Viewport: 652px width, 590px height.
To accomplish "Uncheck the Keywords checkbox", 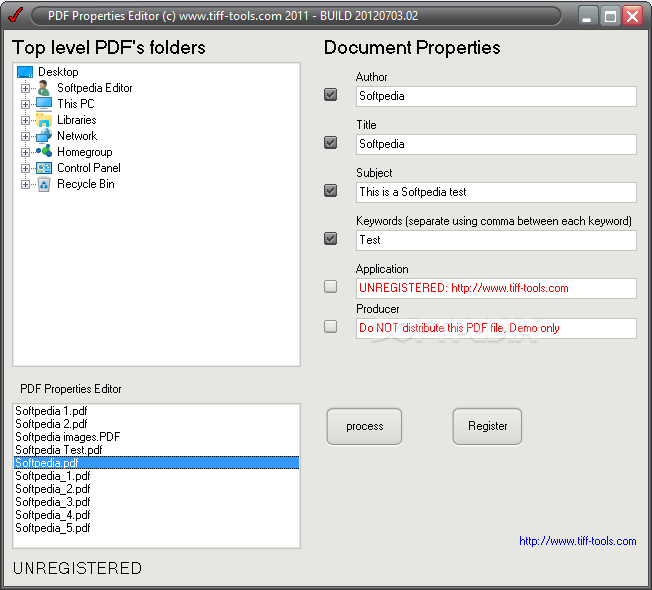I will point(331,239).
